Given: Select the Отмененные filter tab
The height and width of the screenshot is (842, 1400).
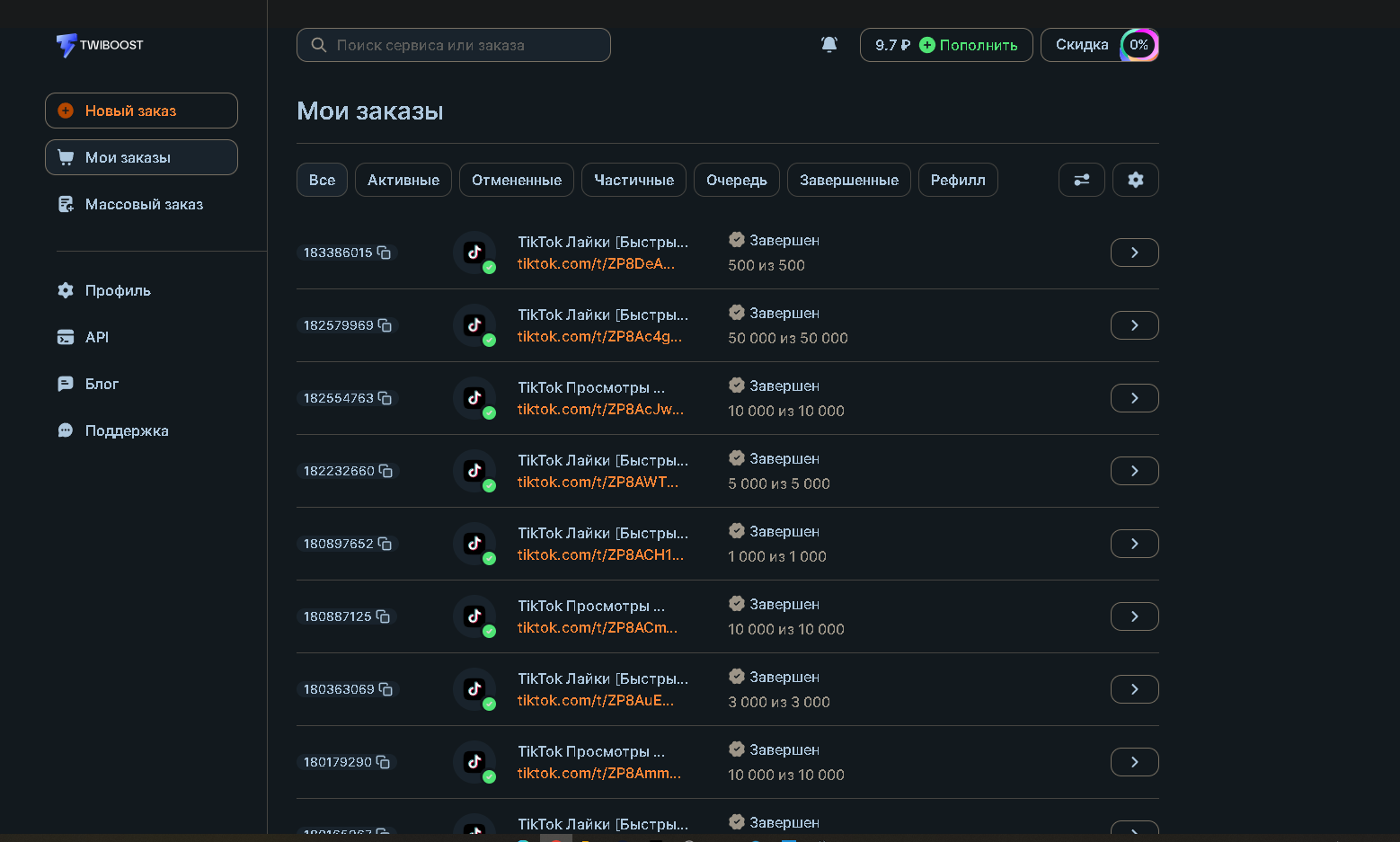Looking at the screenshot, I should pyautogui.click(x=516, y=180).
